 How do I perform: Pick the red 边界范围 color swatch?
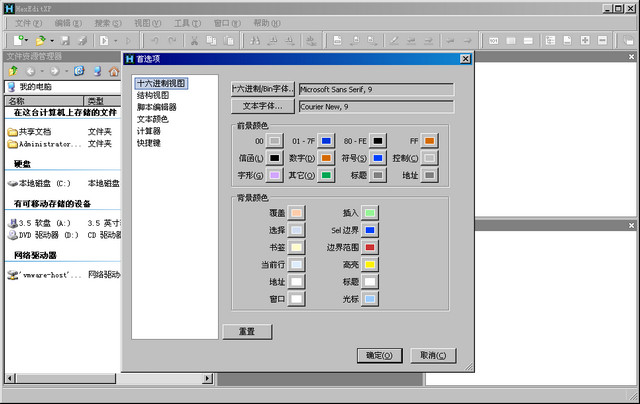370,247
